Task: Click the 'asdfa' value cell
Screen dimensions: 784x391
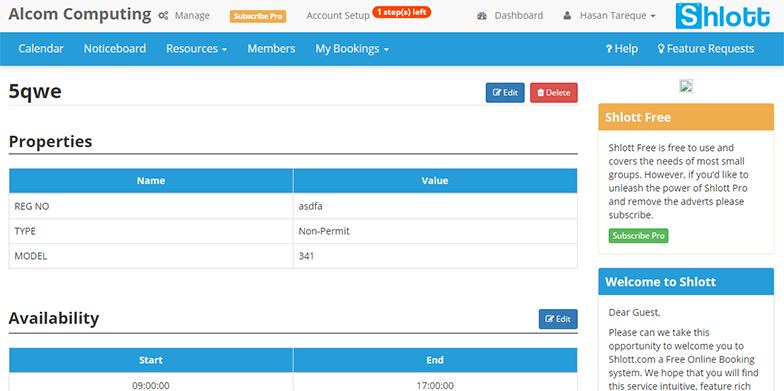Action: coord(435,206)
